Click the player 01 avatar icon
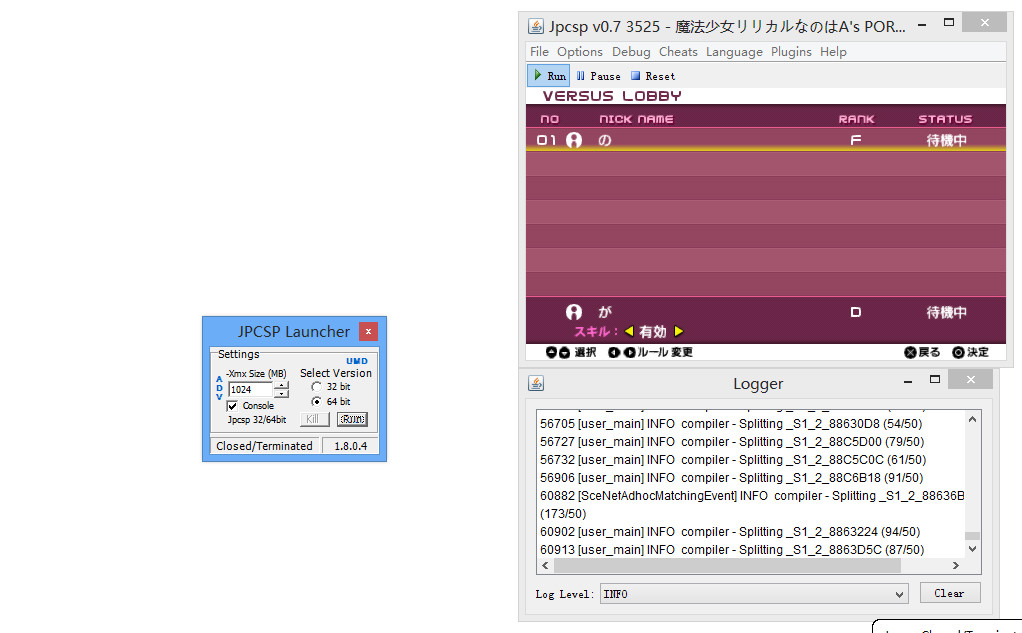The width and height of the screenshot is (1022, 633). [x=574, y=141]
